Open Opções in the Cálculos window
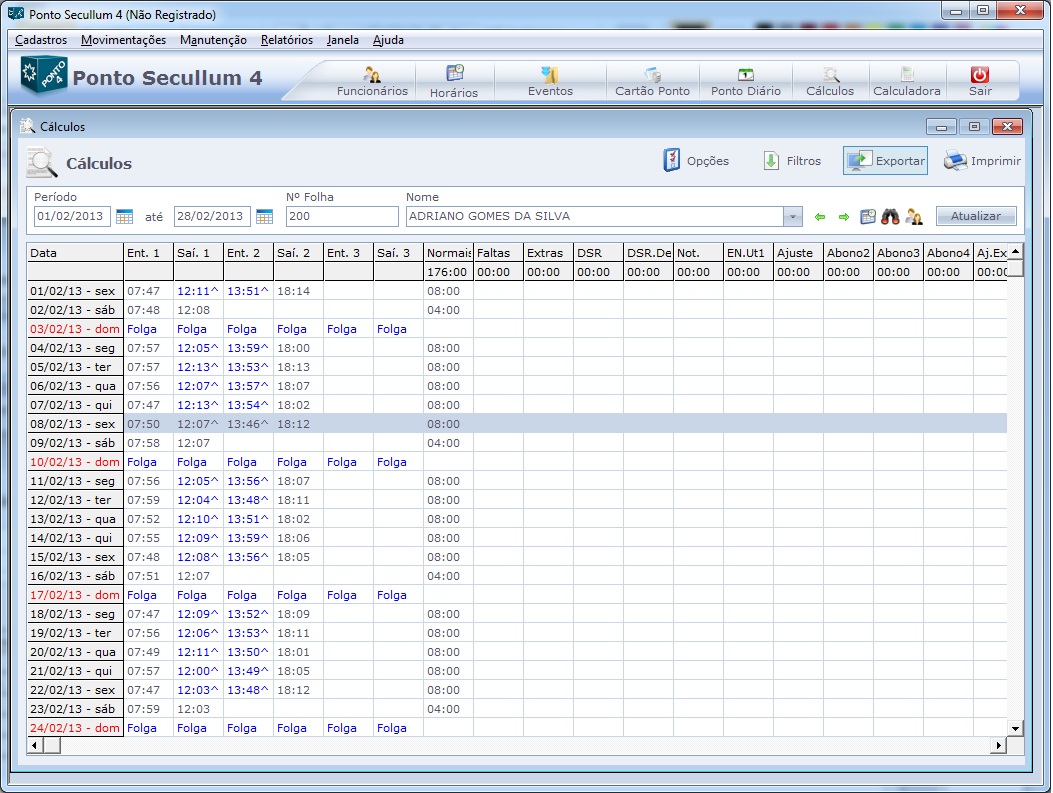The image size is (1053, 793). click(x=696, y=160)
